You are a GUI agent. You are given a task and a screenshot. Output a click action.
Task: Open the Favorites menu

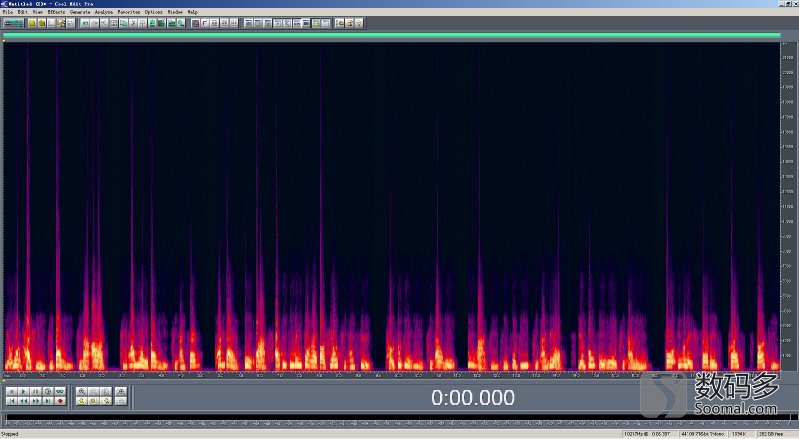(129, 12)
